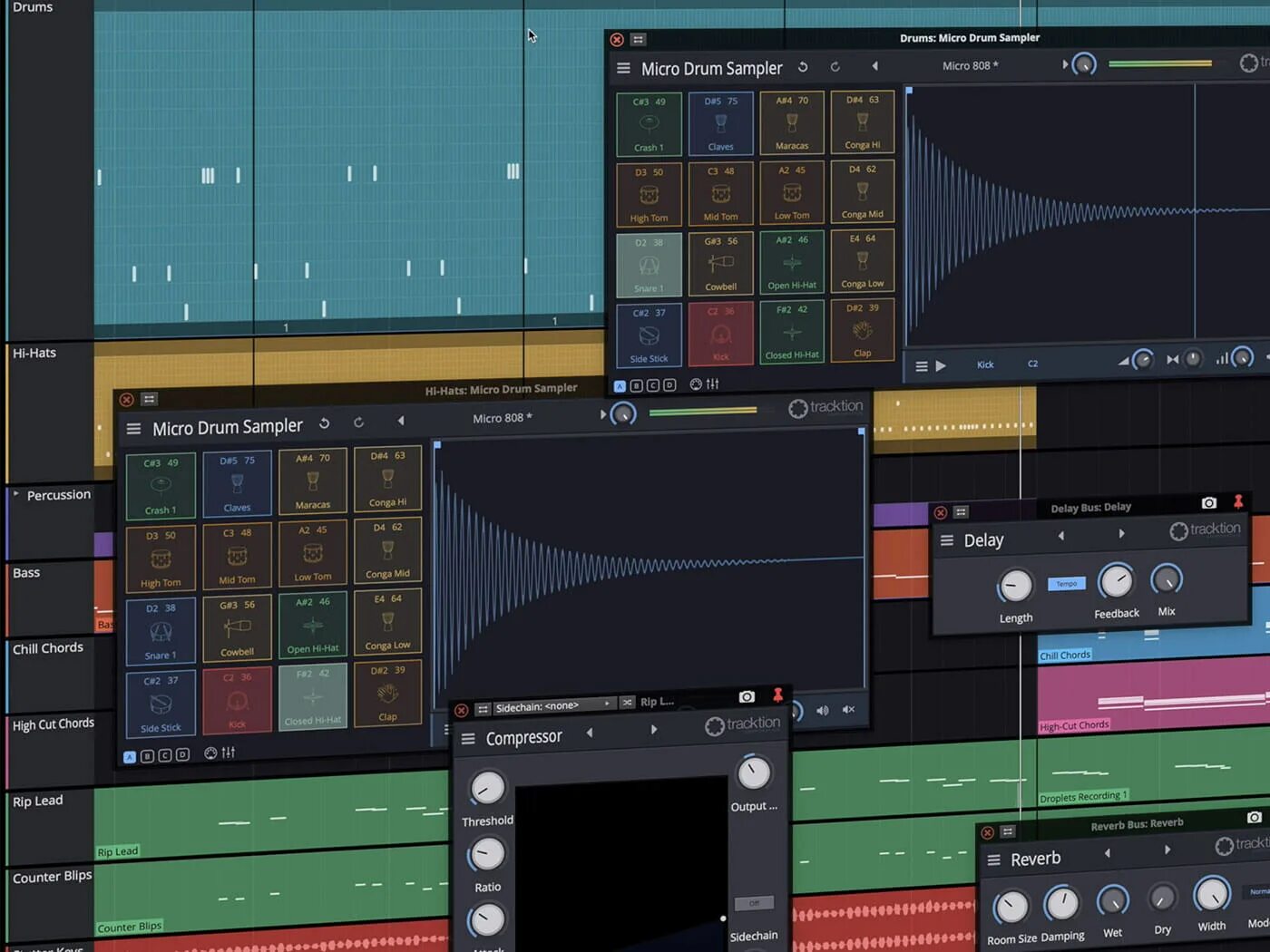Click the Compressor Threshold knob
This screenshot has height=952, width=1270.
pyautogui.click(x=487, y=787)
